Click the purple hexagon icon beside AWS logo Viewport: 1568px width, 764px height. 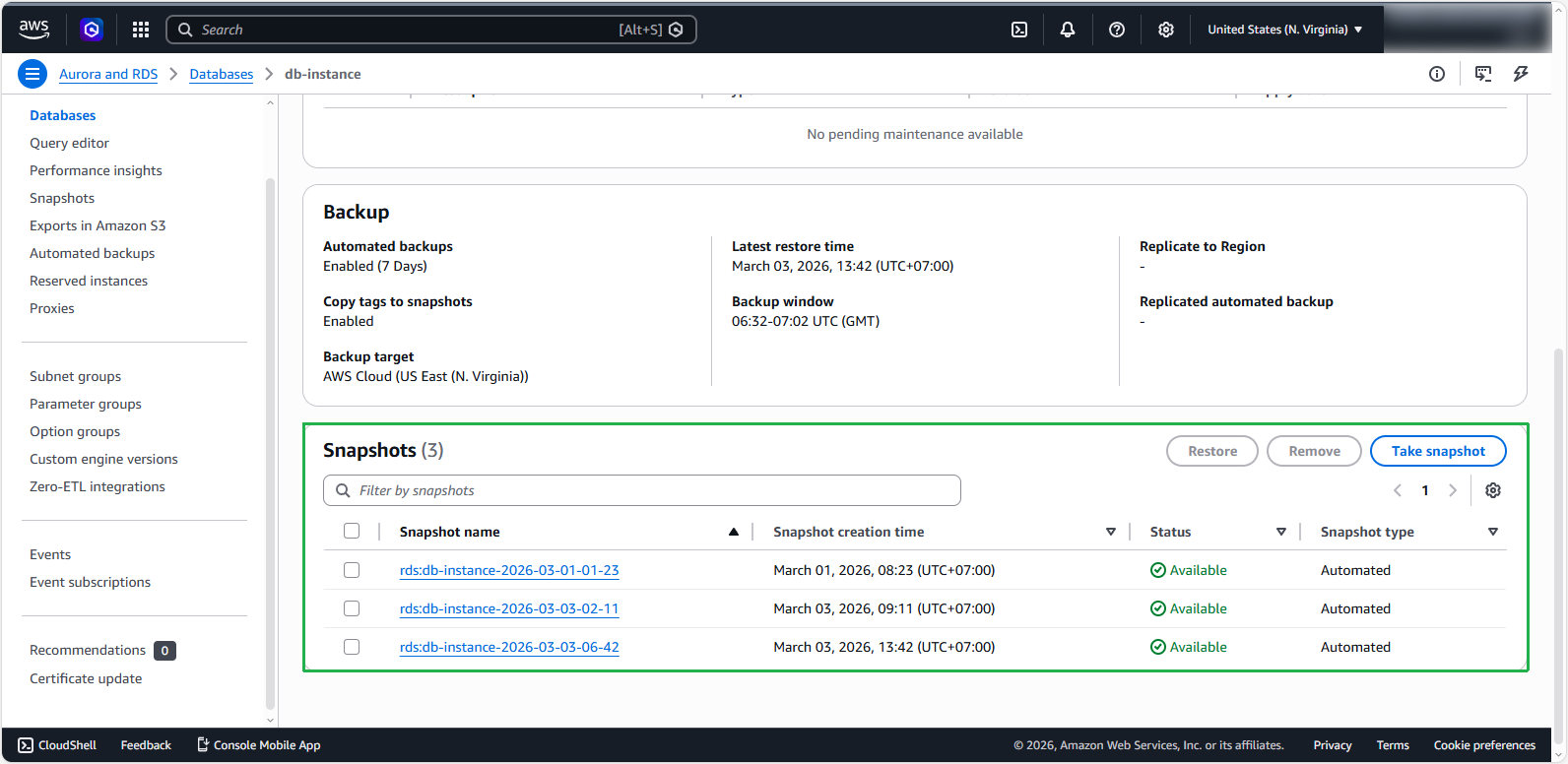tap(92, 30)
